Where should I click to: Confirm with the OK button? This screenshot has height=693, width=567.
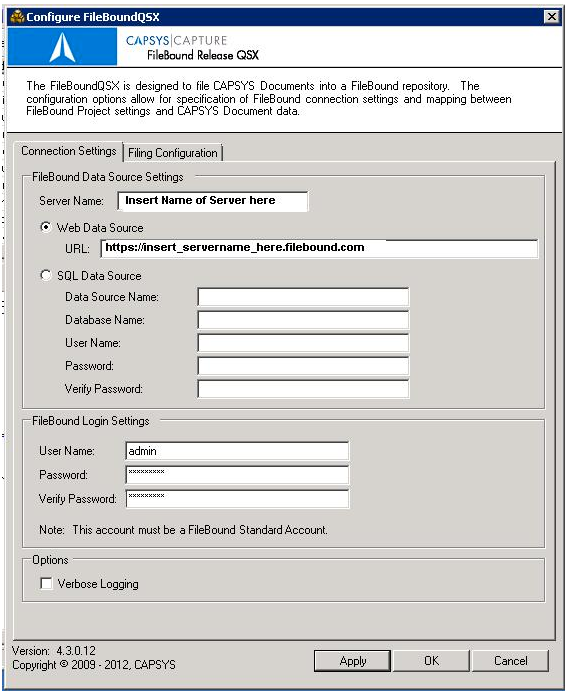[x=431, y=661]
